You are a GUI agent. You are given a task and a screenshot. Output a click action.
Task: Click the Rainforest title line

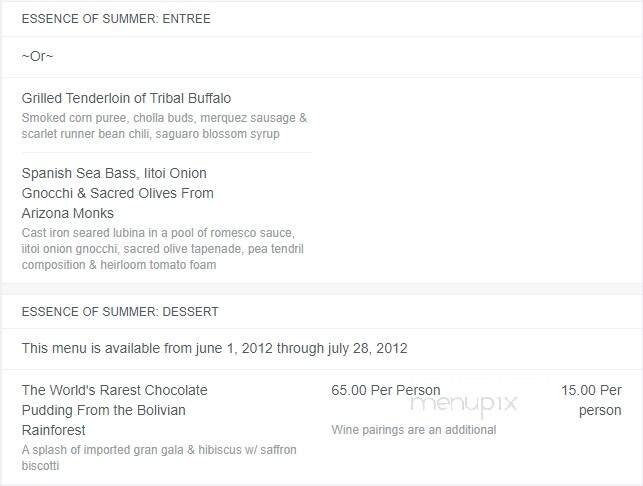coord(54,430)
